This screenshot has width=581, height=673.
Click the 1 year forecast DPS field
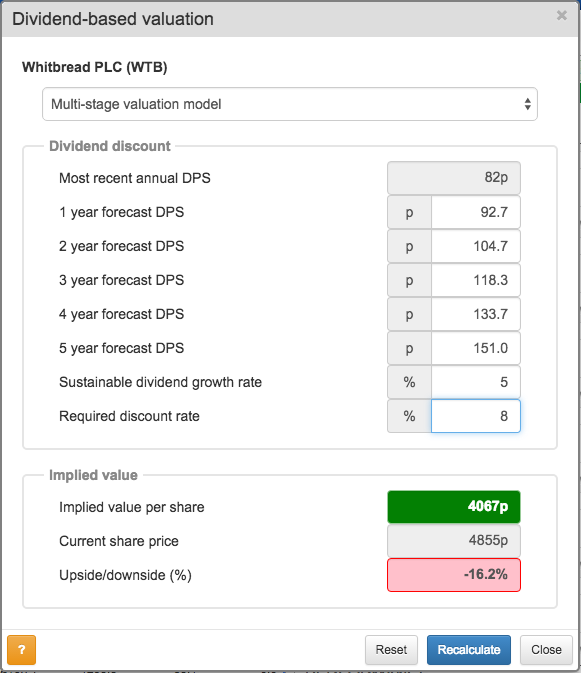[x=475, y=212]
